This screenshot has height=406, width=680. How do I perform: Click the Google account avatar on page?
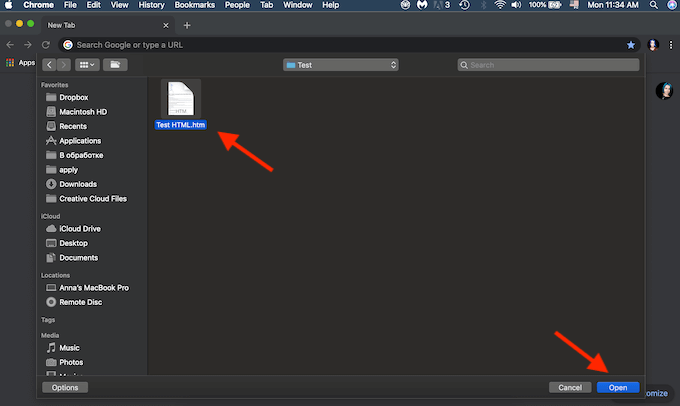[x=664, y=91]
